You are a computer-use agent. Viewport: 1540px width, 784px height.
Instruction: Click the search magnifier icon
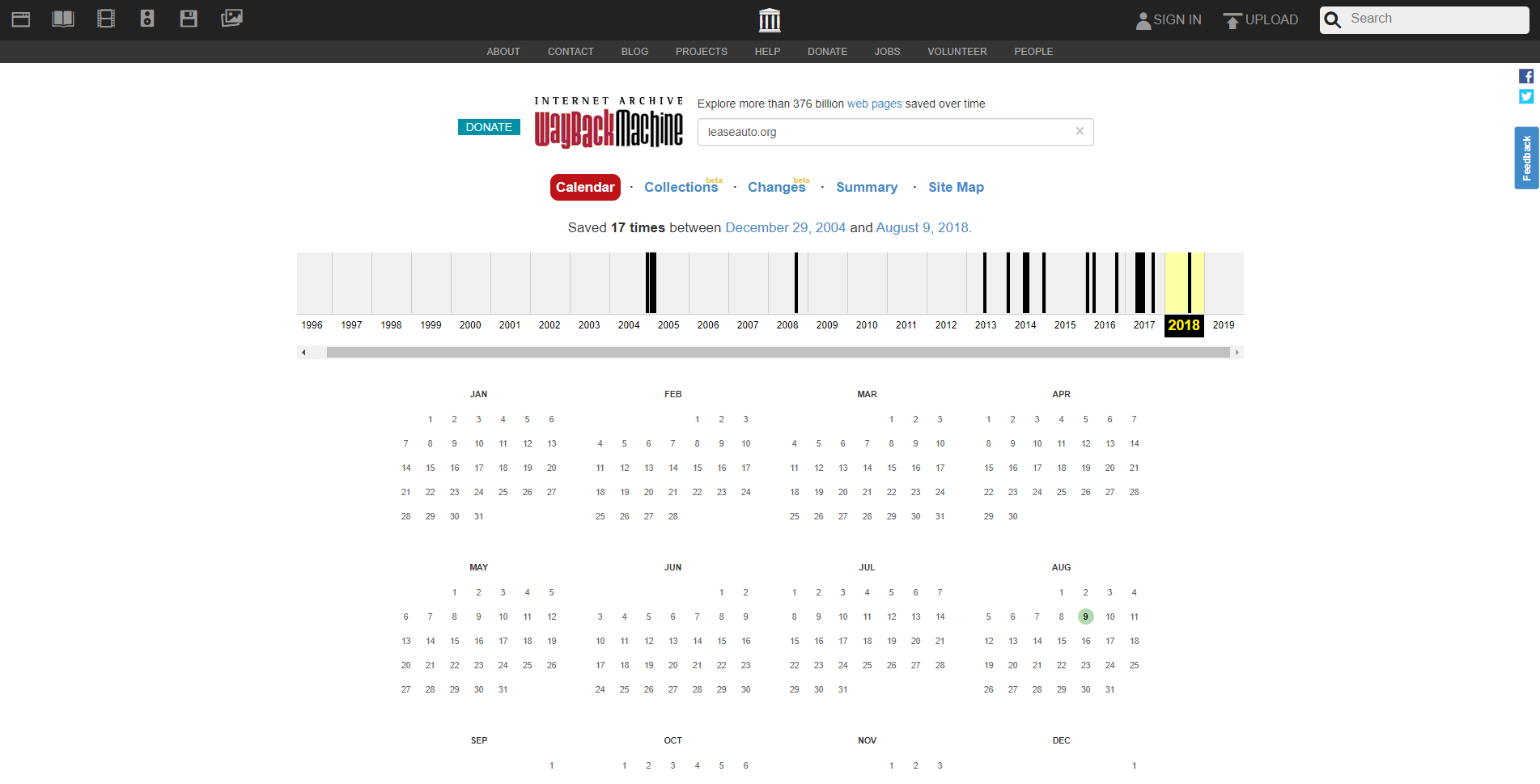tap(1333, 19)
